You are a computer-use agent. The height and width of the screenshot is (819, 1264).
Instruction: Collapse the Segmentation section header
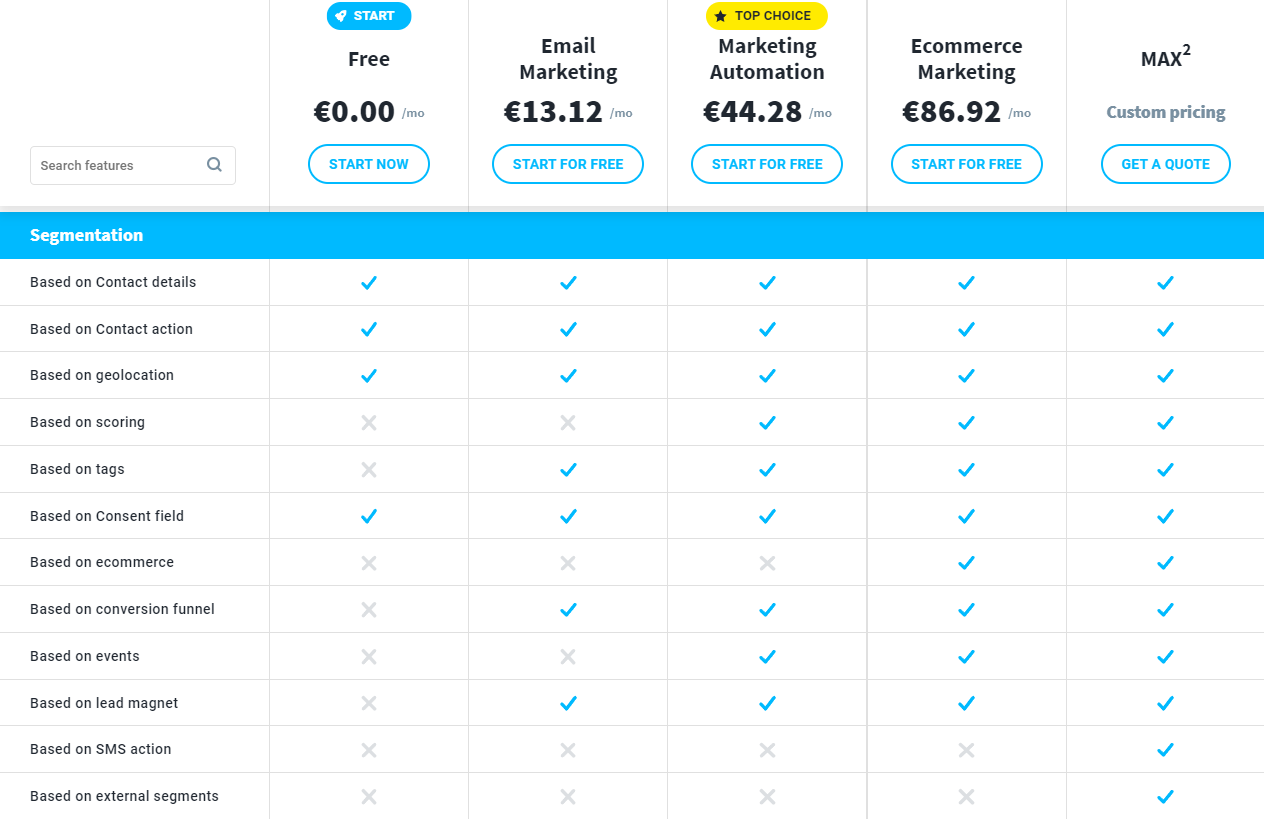click(x=632, y=235)
